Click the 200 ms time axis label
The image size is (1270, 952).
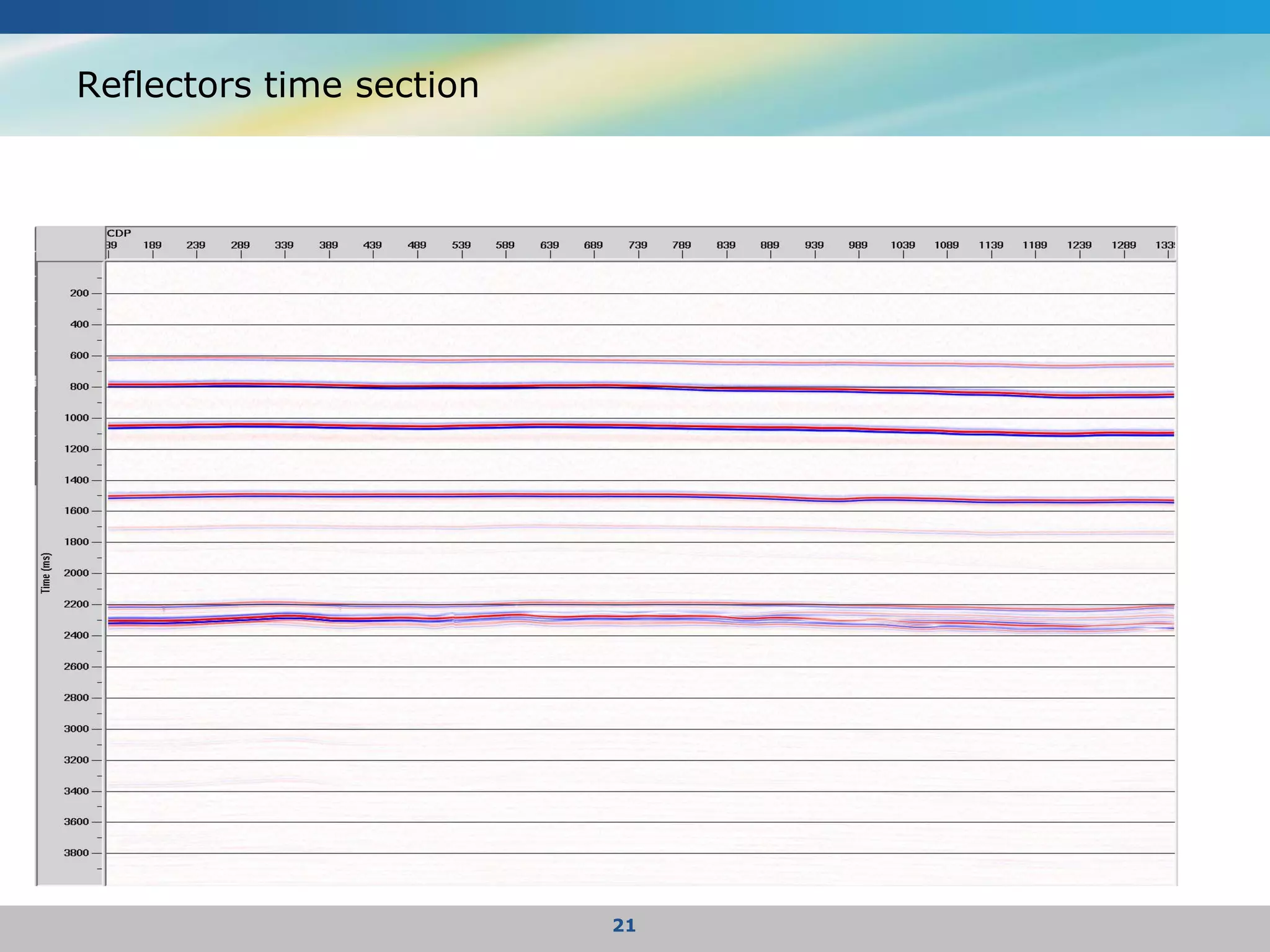[x=79, y=293]
